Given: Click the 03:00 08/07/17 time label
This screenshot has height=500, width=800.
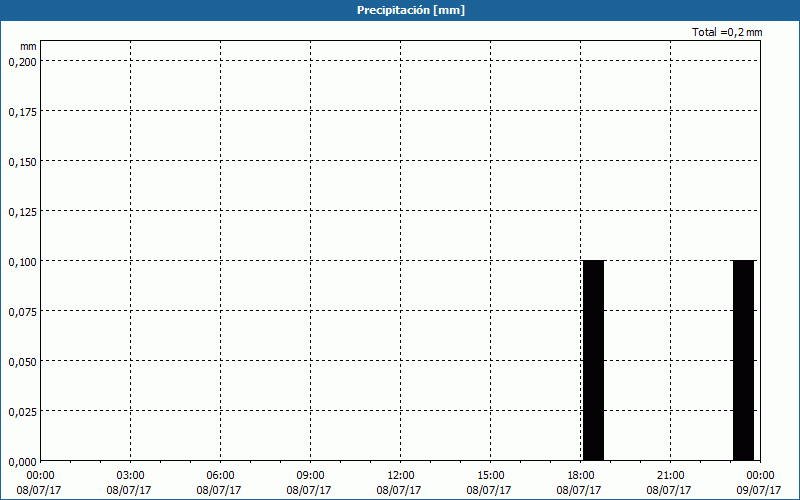Looking at the screenshot, I should [x=129, y=483].
